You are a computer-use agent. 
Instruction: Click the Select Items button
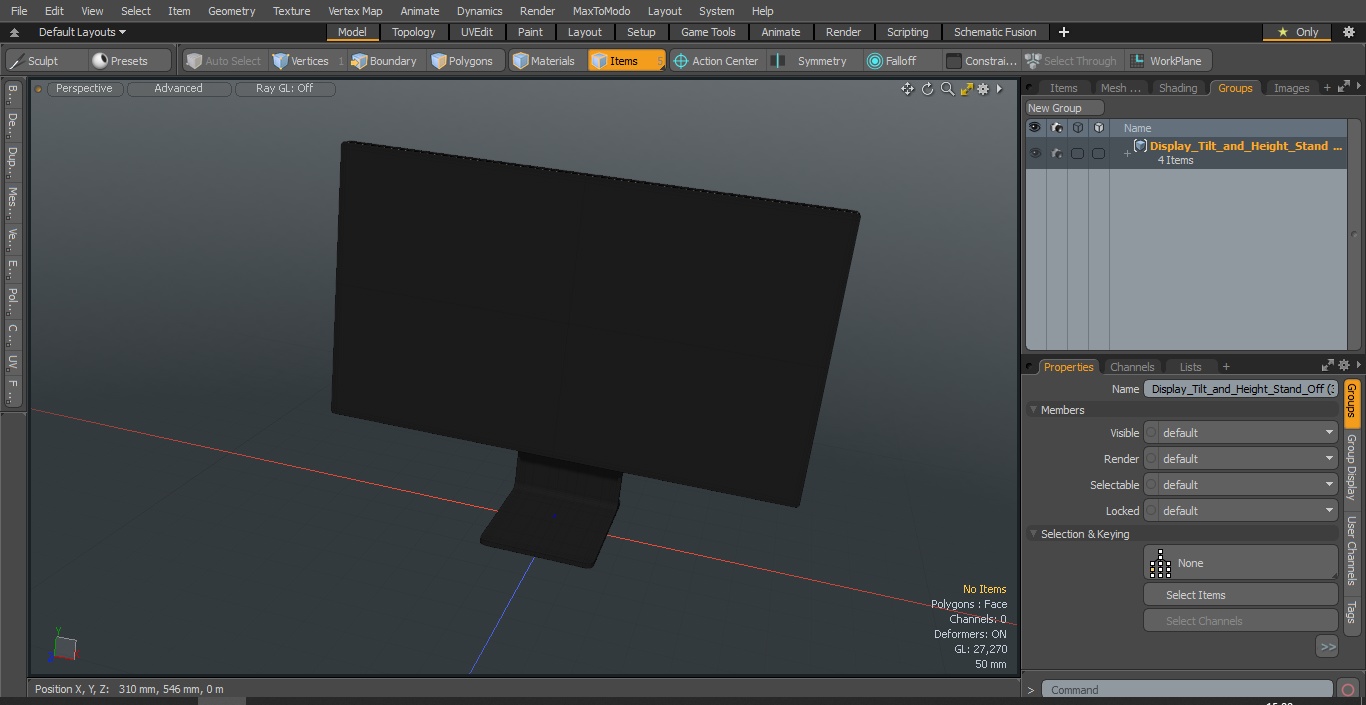[1241, 595]
